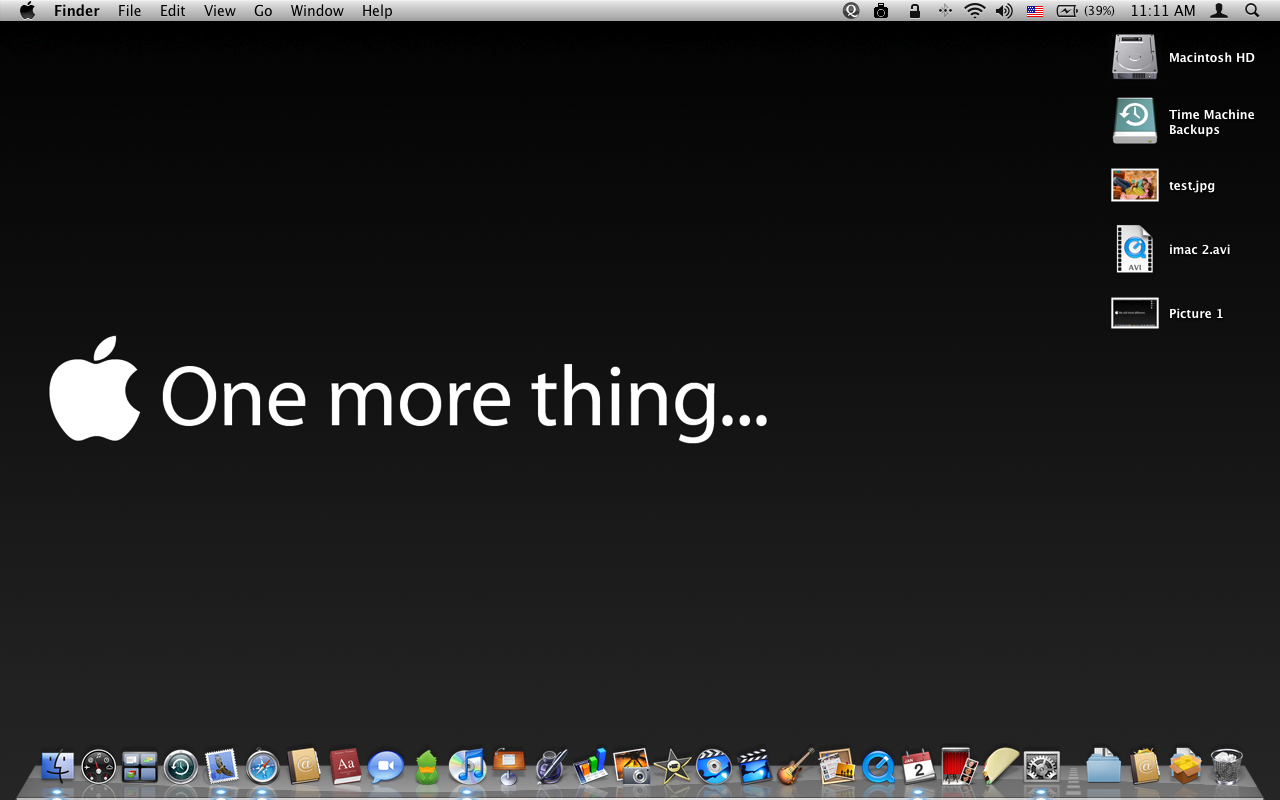Screen dimensions: 1280x800
Task: Open the clapperboard movie app in Dock
Action: pyautogui.click(x=755, y=767)
